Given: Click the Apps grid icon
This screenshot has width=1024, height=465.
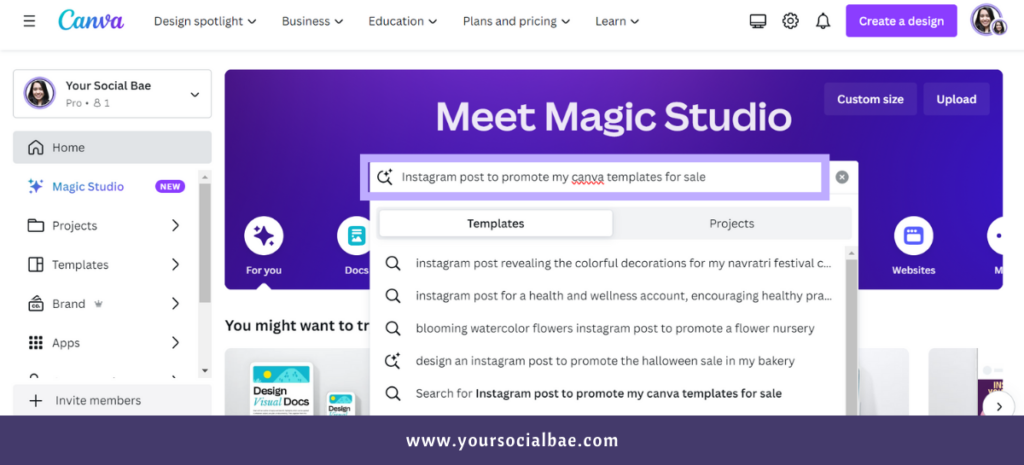Looking at the screenshot, I should (36, 343).
